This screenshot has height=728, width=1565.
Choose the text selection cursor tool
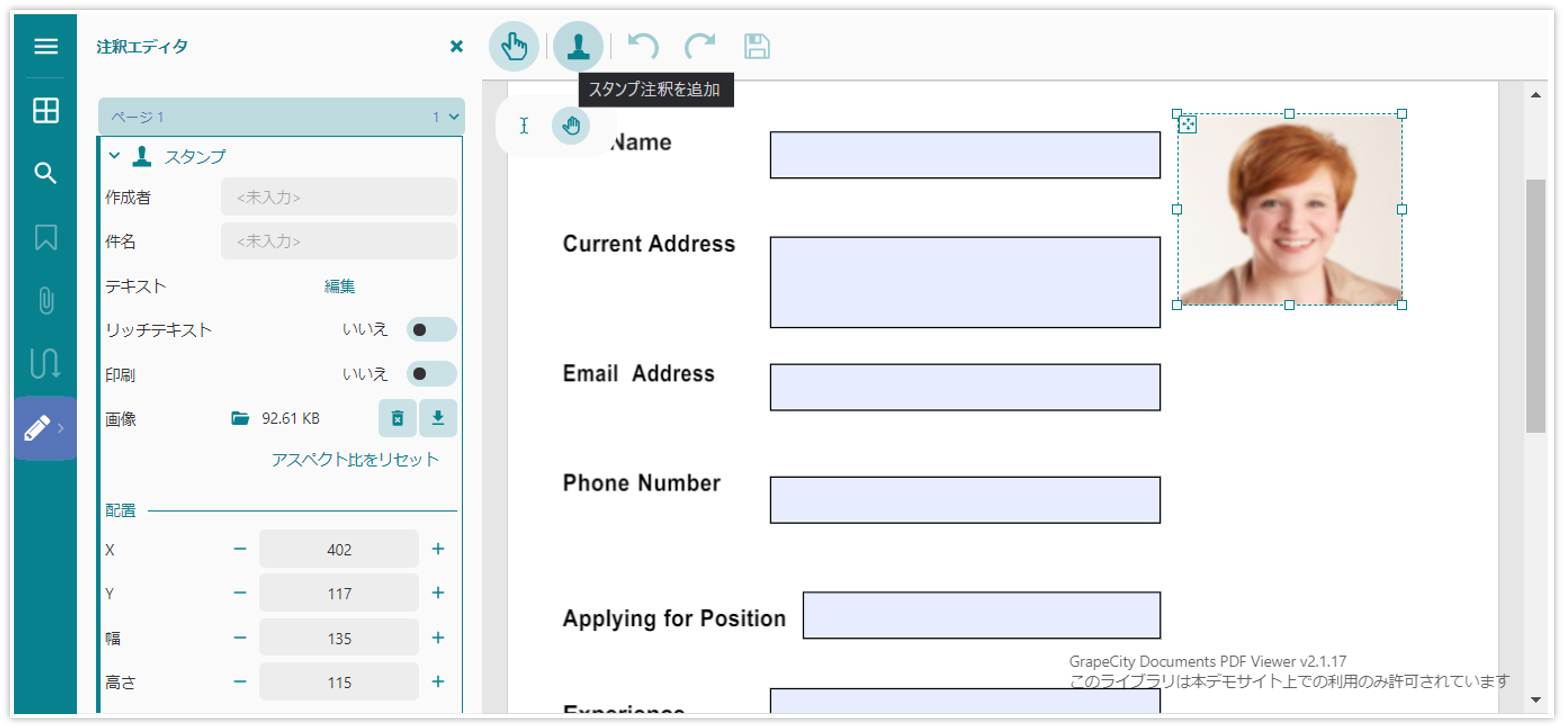[524, 125]
